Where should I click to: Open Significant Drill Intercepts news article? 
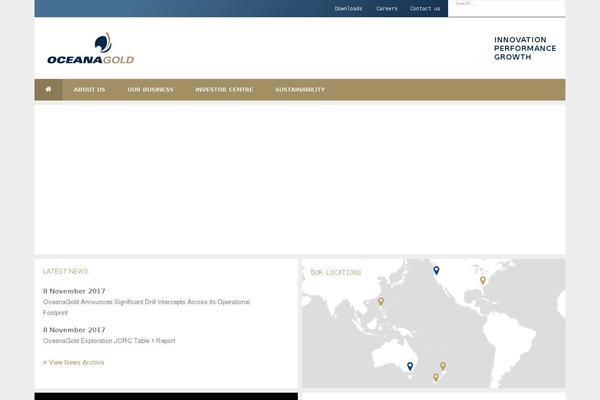(146, 307)
